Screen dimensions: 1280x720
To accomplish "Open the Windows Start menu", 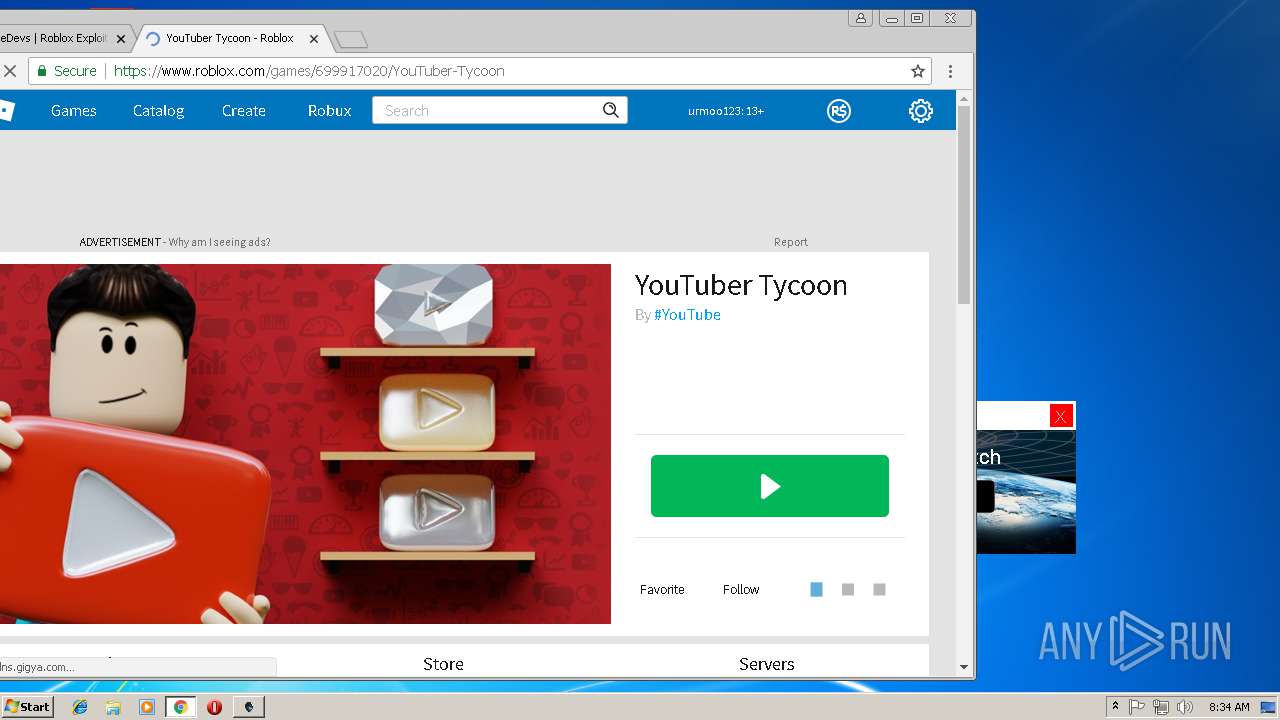I will pyautogui.click(x=28, y=707).
